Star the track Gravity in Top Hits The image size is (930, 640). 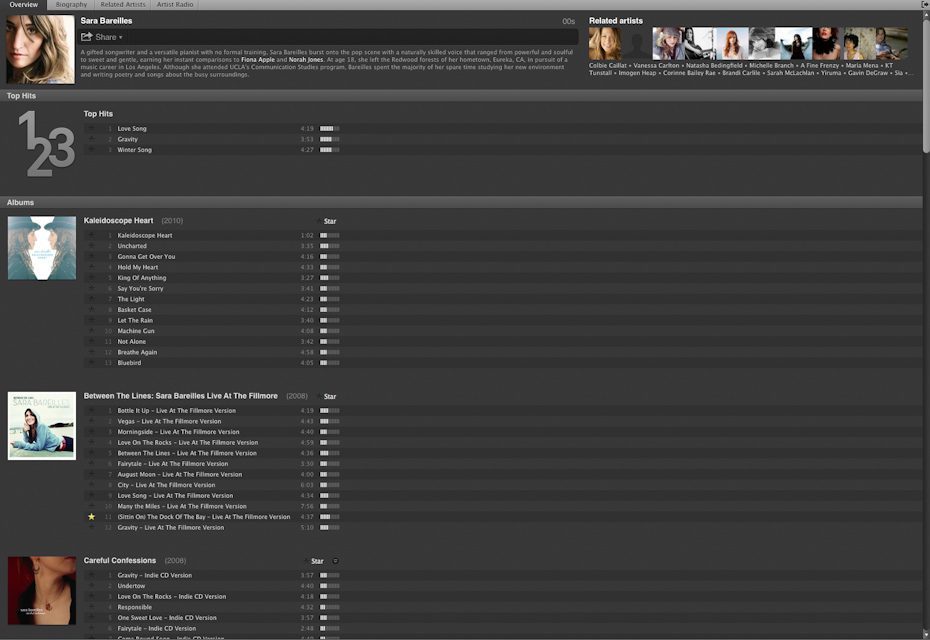(x=91, y=139)
